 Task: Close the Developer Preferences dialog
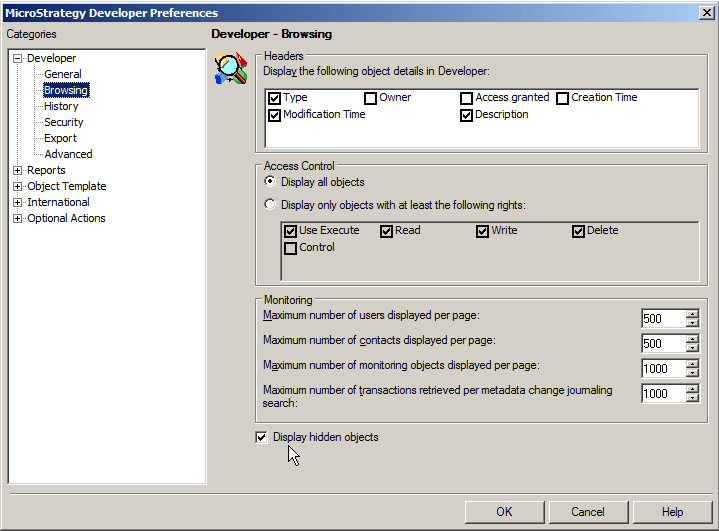click(707, 13)
